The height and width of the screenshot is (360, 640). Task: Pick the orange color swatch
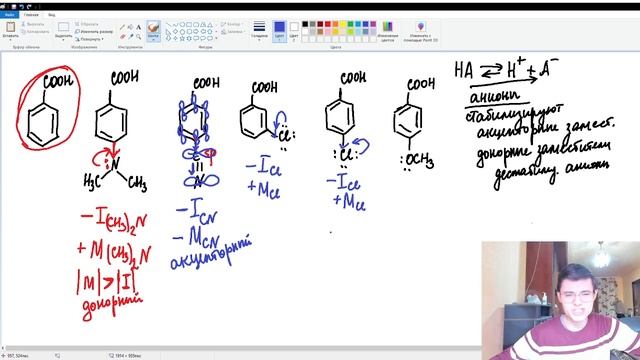(335, 24)
